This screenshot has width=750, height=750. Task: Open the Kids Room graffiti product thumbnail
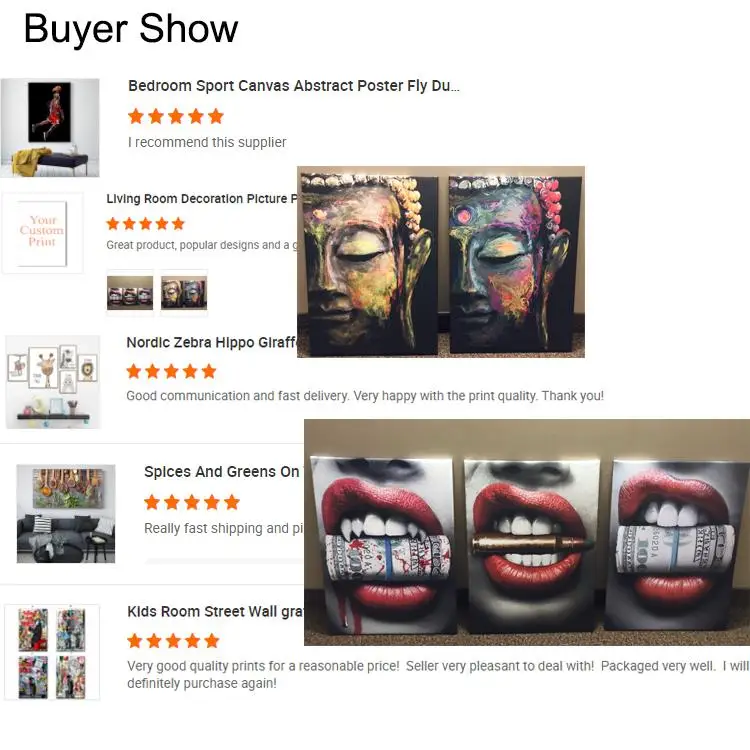[x=52, y=652]
